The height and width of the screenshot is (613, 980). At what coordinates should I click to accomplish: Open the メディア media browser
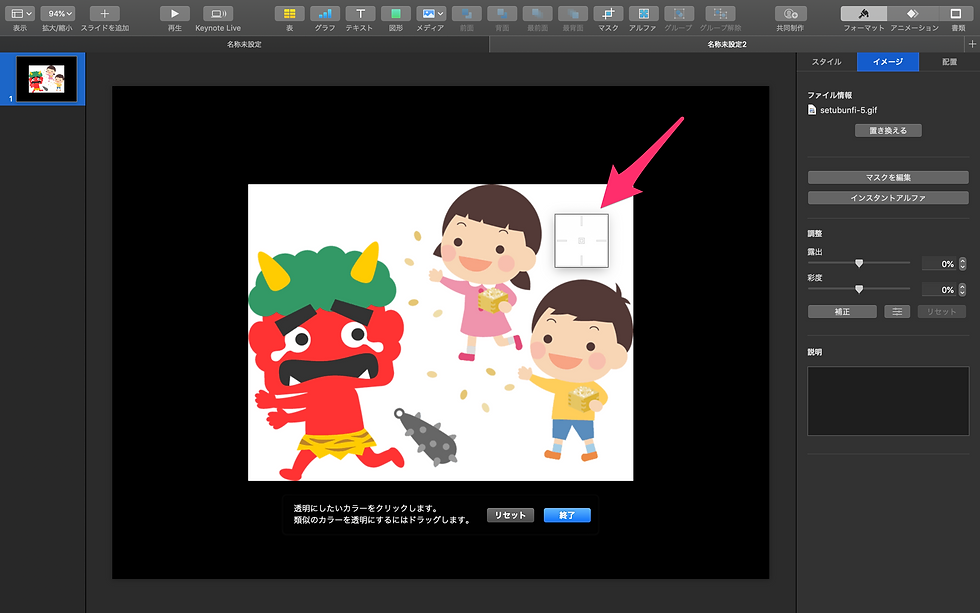pos(431,14)
